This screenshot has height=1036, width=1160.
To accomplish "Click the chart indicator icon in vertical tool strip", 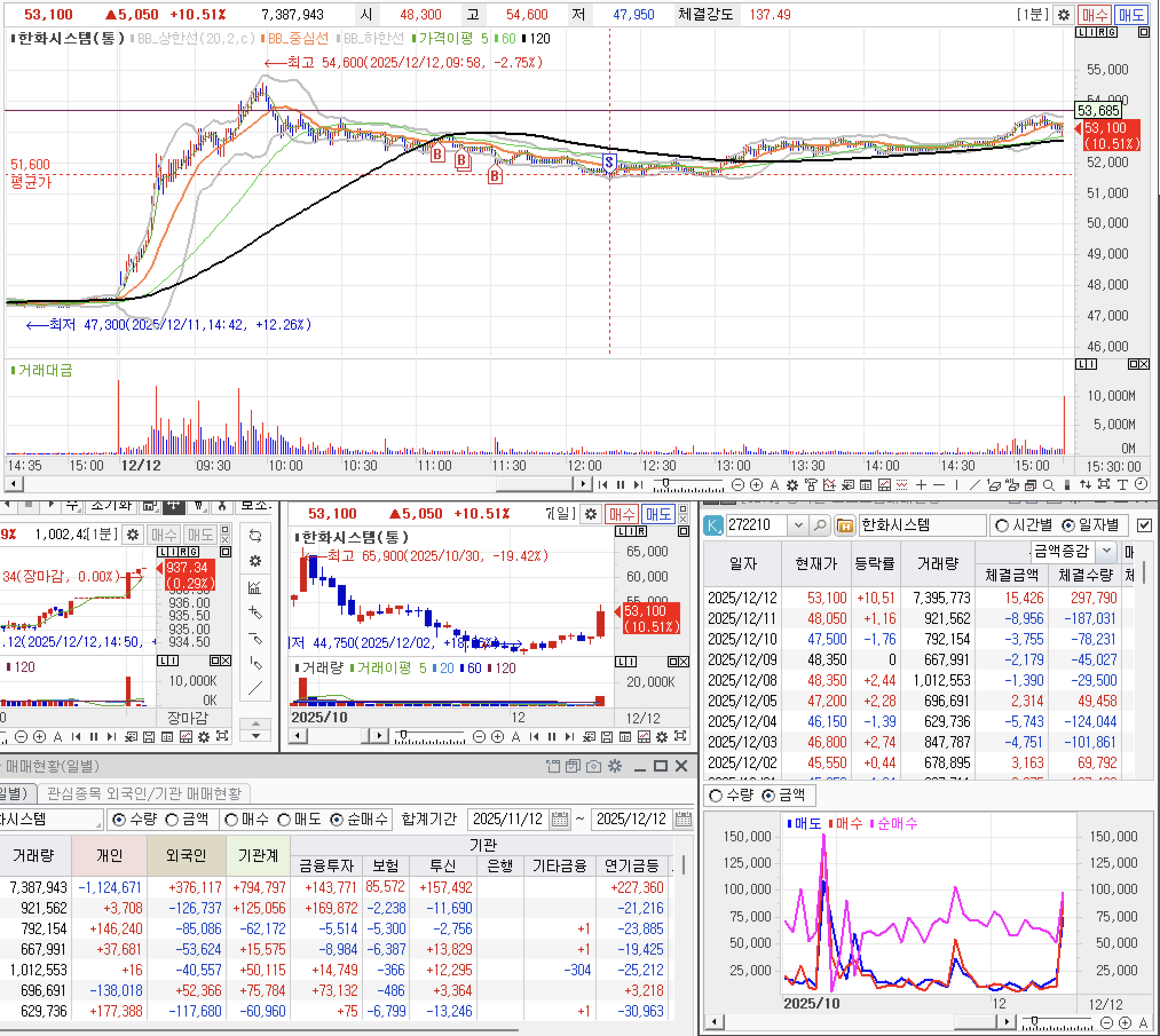I will [x=255, y=587].
